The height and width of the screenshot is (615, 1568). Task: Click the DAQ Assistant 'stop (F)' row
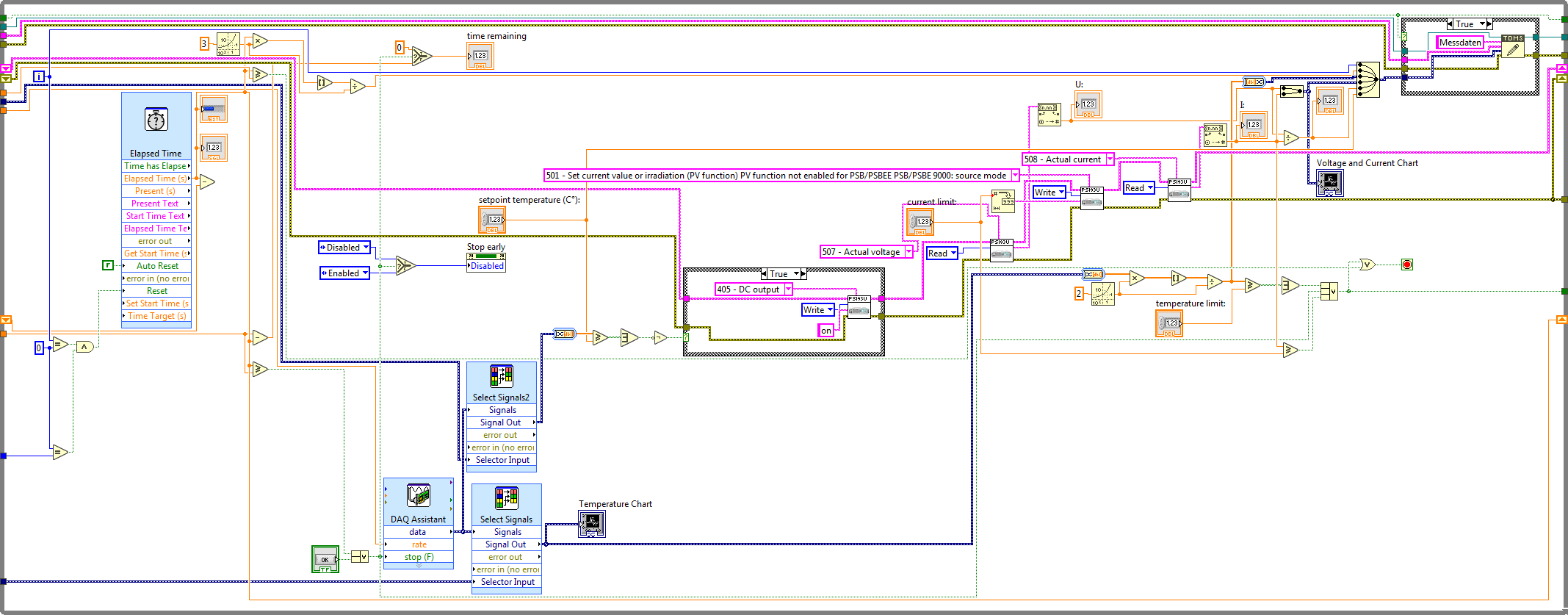(419, 557)
